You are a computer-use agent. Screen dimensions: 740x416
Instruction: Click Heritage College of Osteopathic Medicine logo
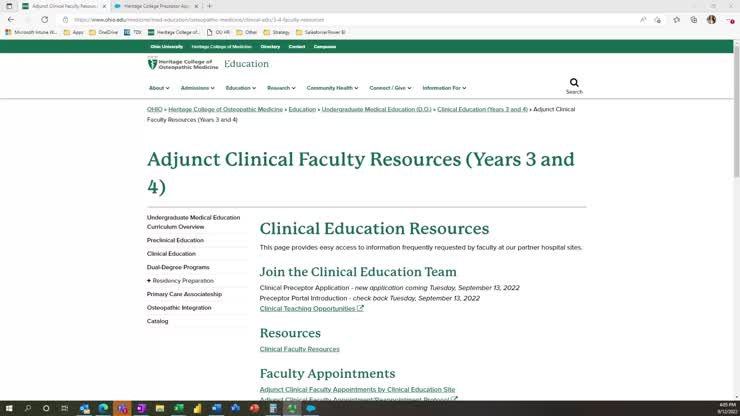click(x=183, y=64)
